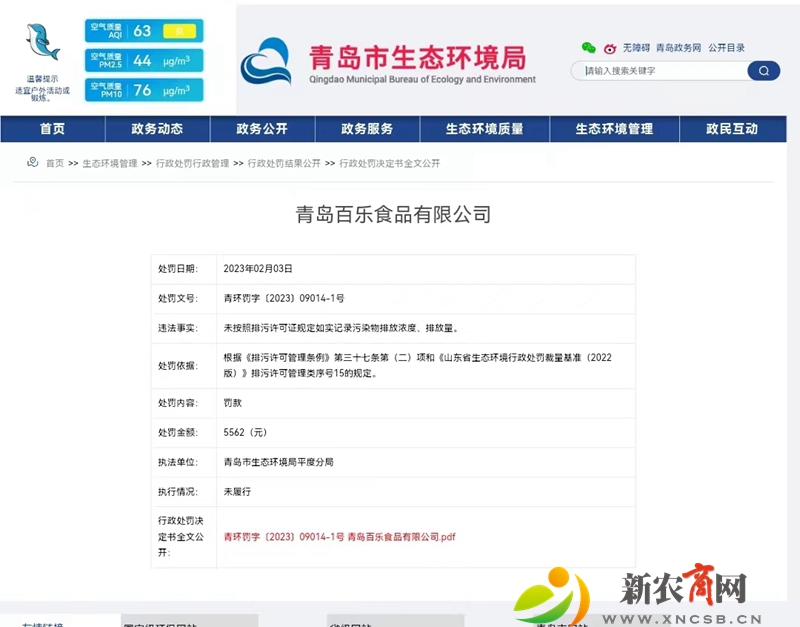The height and width of the screenshot is (627, 800).
Task: Click the 行政处罚决定书全文公开 row label
Action: tap(181, 537)
